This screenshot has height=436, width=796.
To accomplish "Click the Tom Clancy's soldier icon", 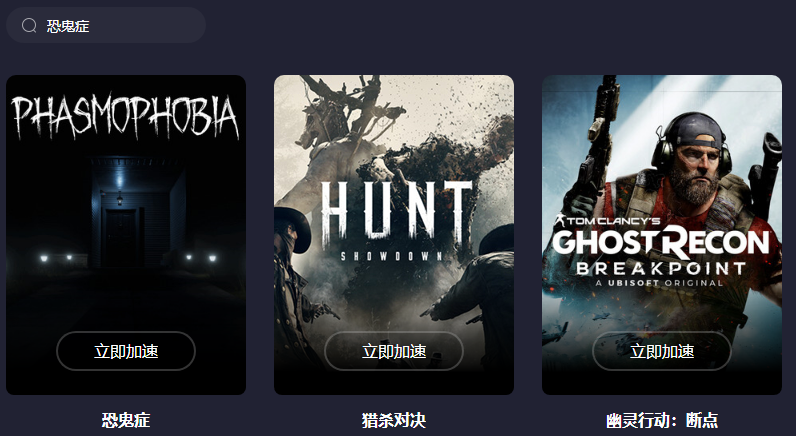I will pyautogui.click(x=559, y=221).
